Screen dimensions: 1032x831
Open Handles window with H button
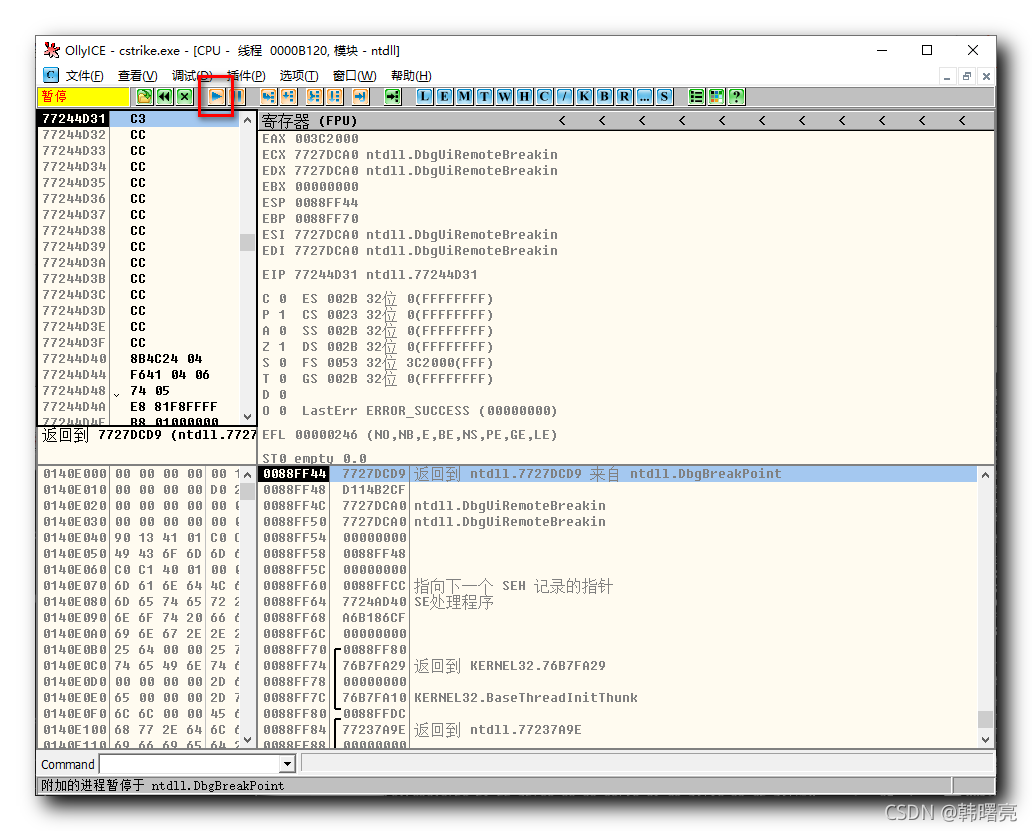[x=525, y=97]
